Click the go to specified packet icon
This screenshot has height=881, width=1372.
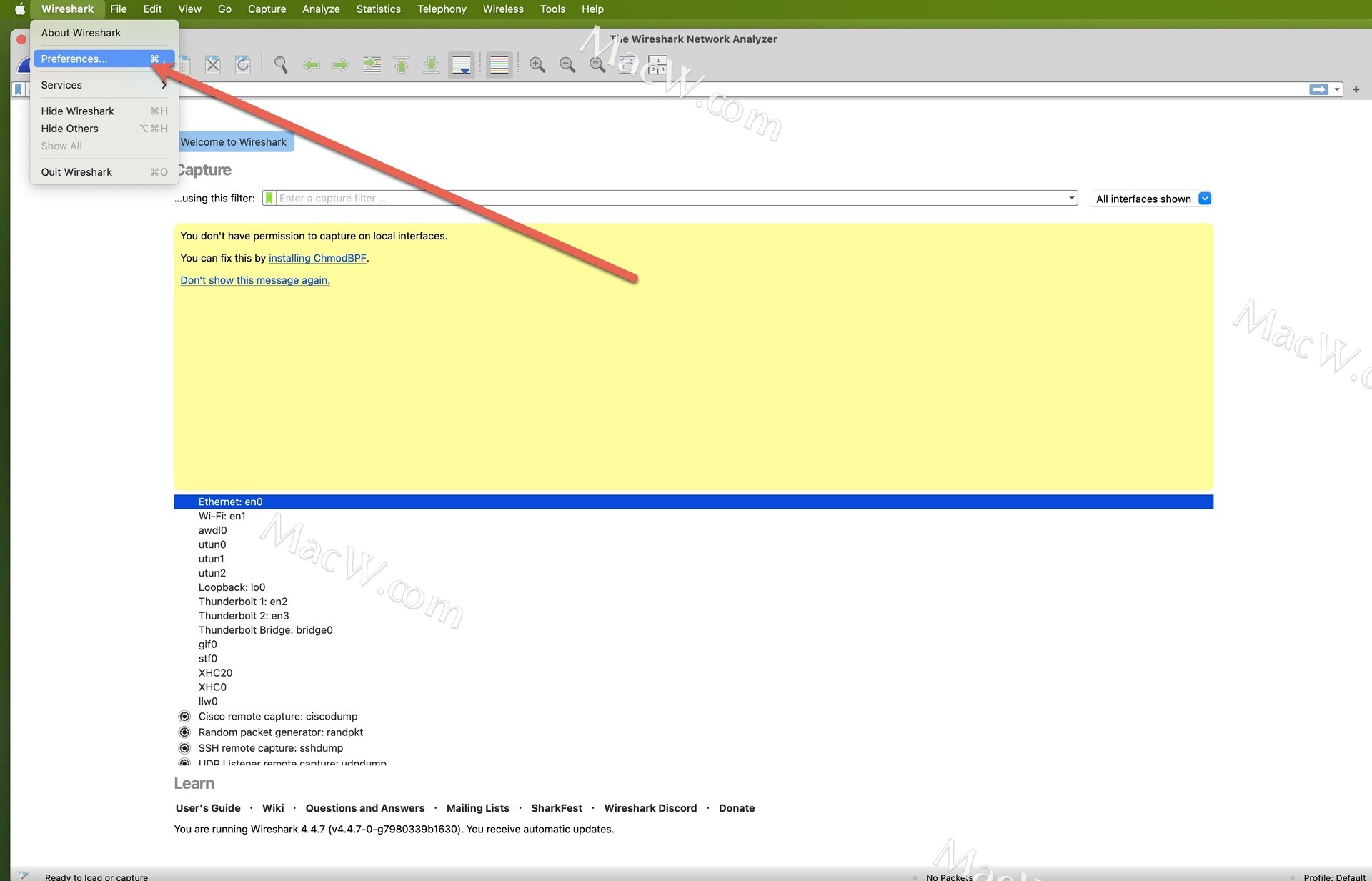click(372, 65)
